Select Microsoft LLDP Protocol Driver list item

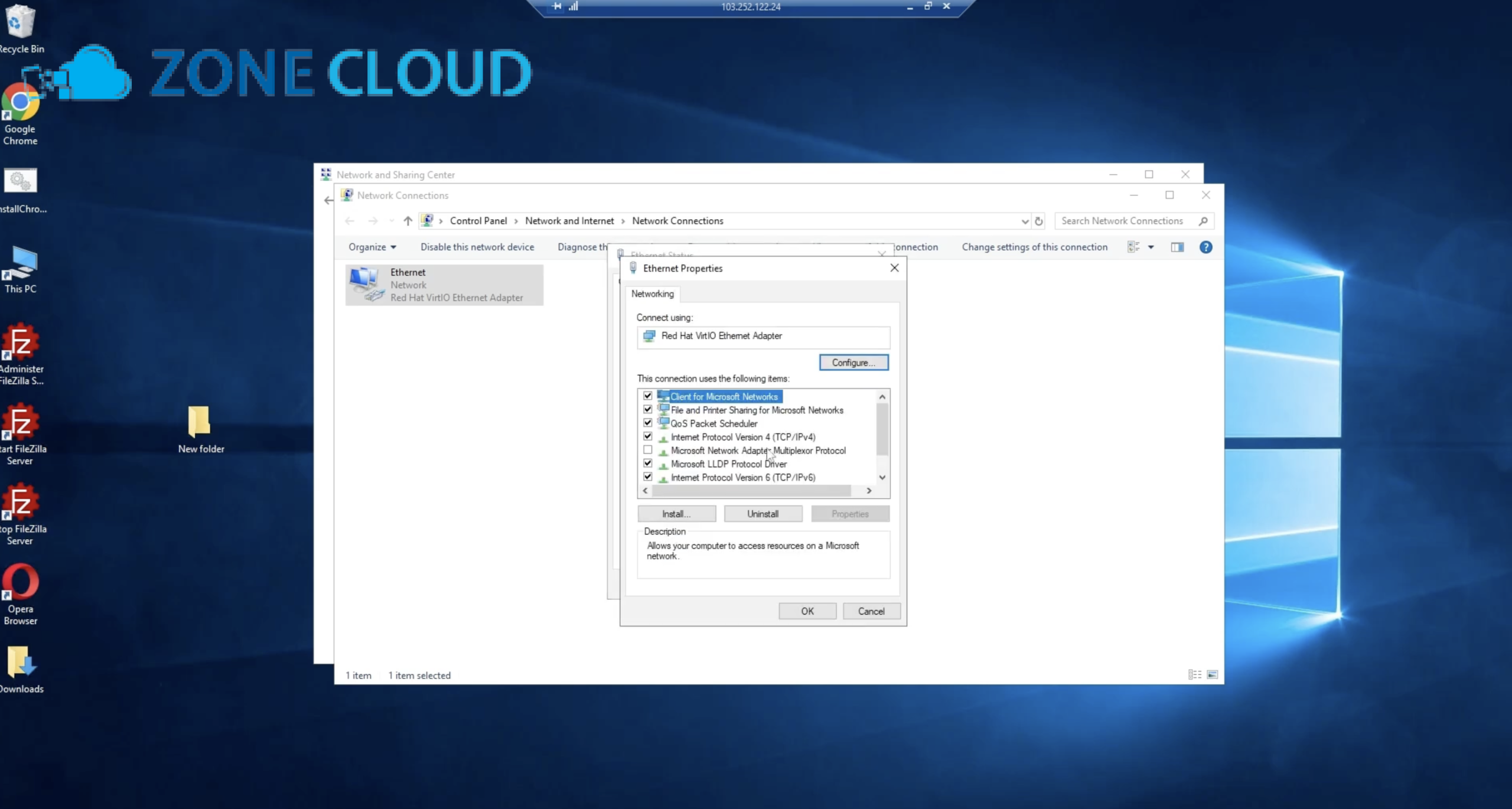(x=728, y=464)
